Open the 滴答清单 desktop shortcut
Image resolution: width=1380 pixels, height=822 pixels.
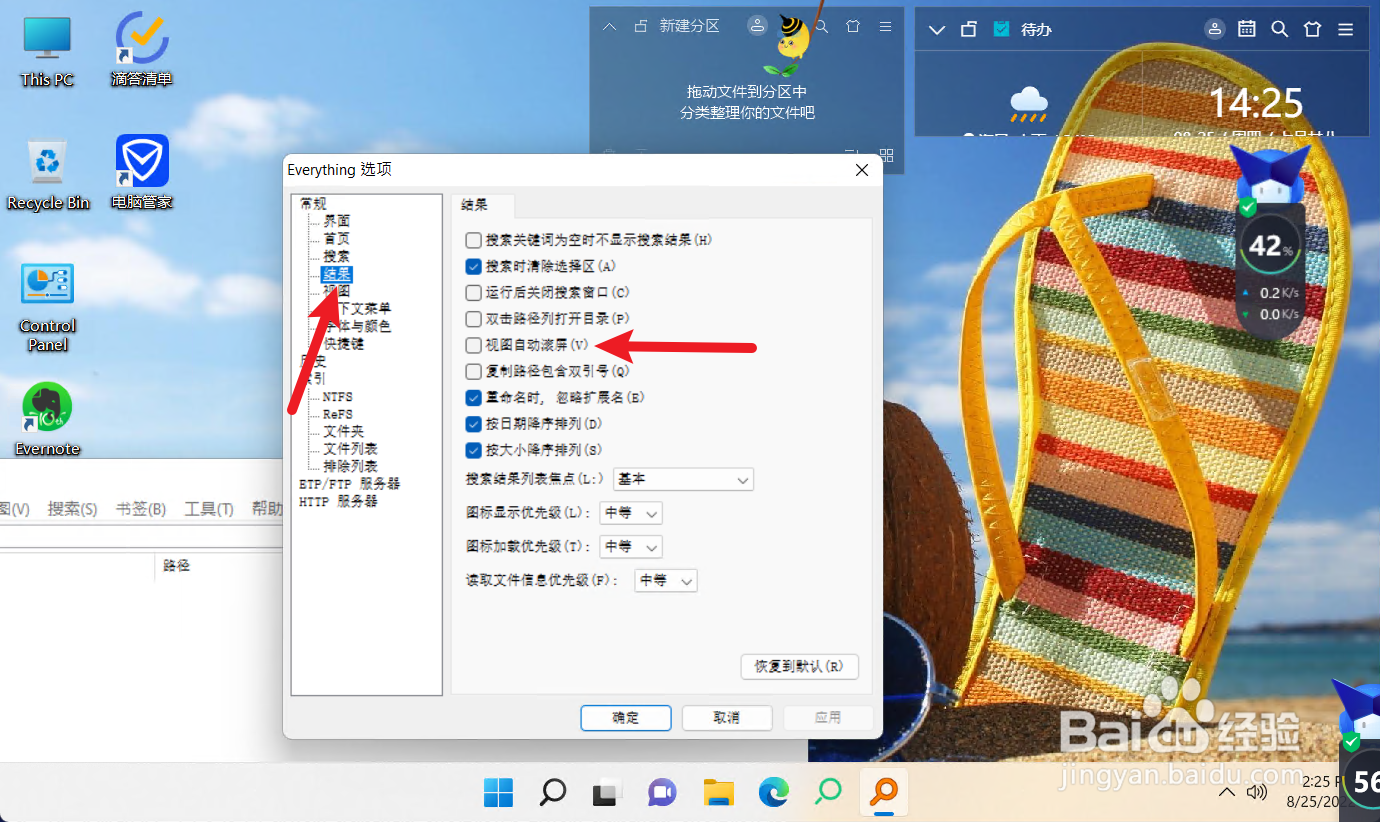(142, 50)
